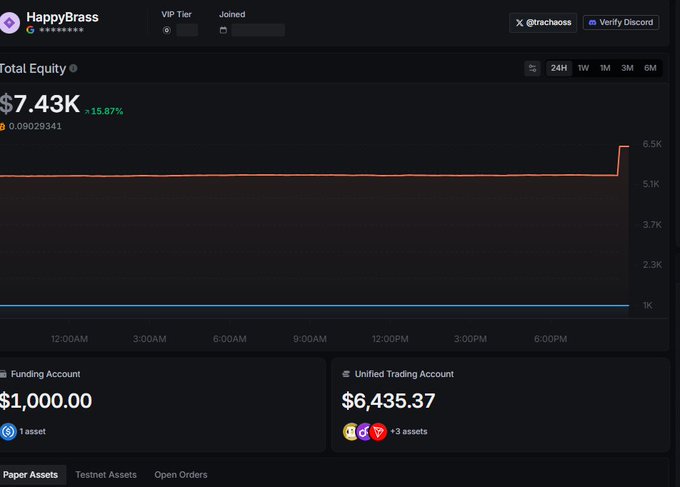Click the Verify Discord button
This screenshot has width=680, height=487.
[x=621, y=23]
